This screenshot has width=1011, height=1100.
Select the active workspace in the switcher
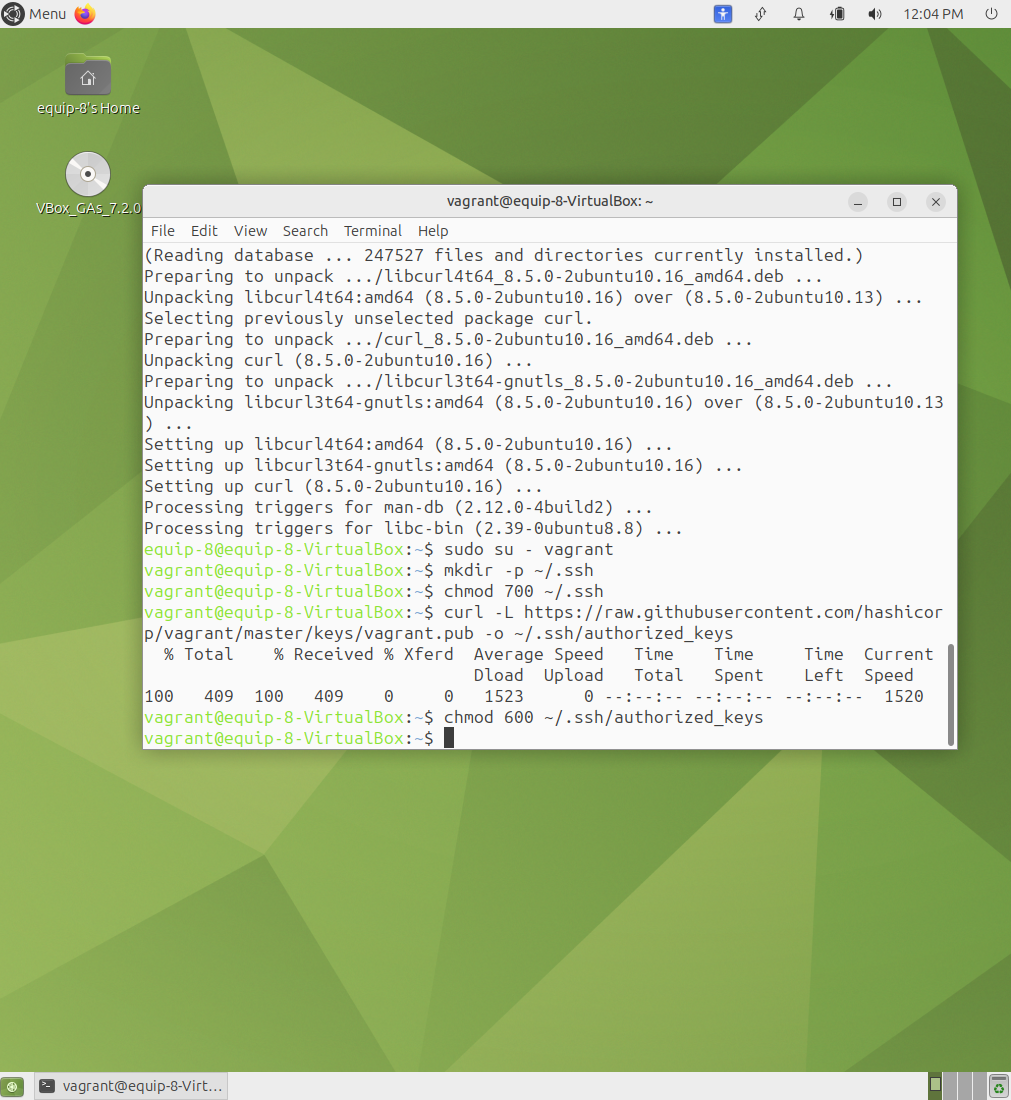(x=935, y=1085)
